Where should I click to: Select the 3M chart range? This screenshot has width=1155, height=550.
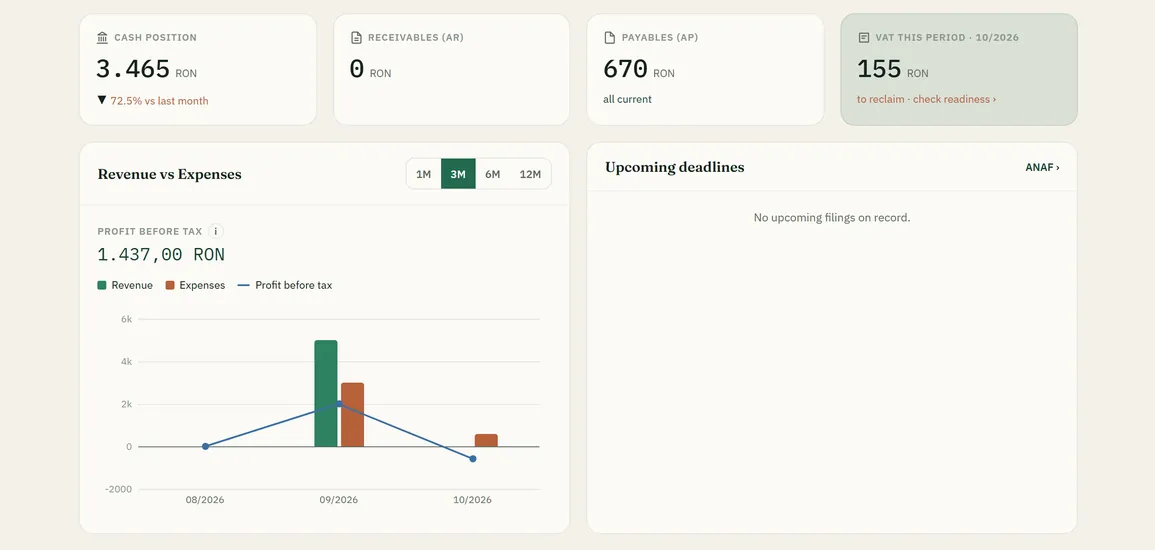458,174
